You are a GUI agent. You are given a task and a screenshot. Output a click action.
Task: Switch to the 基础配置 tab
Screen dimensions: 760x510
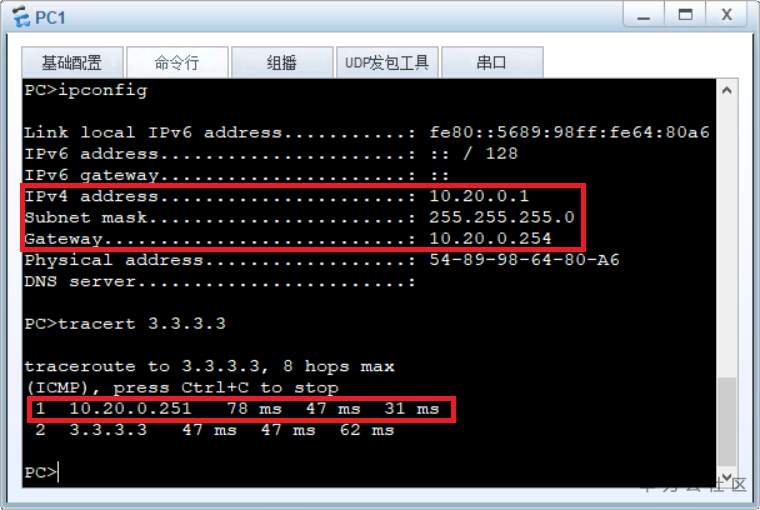[72, 63]
